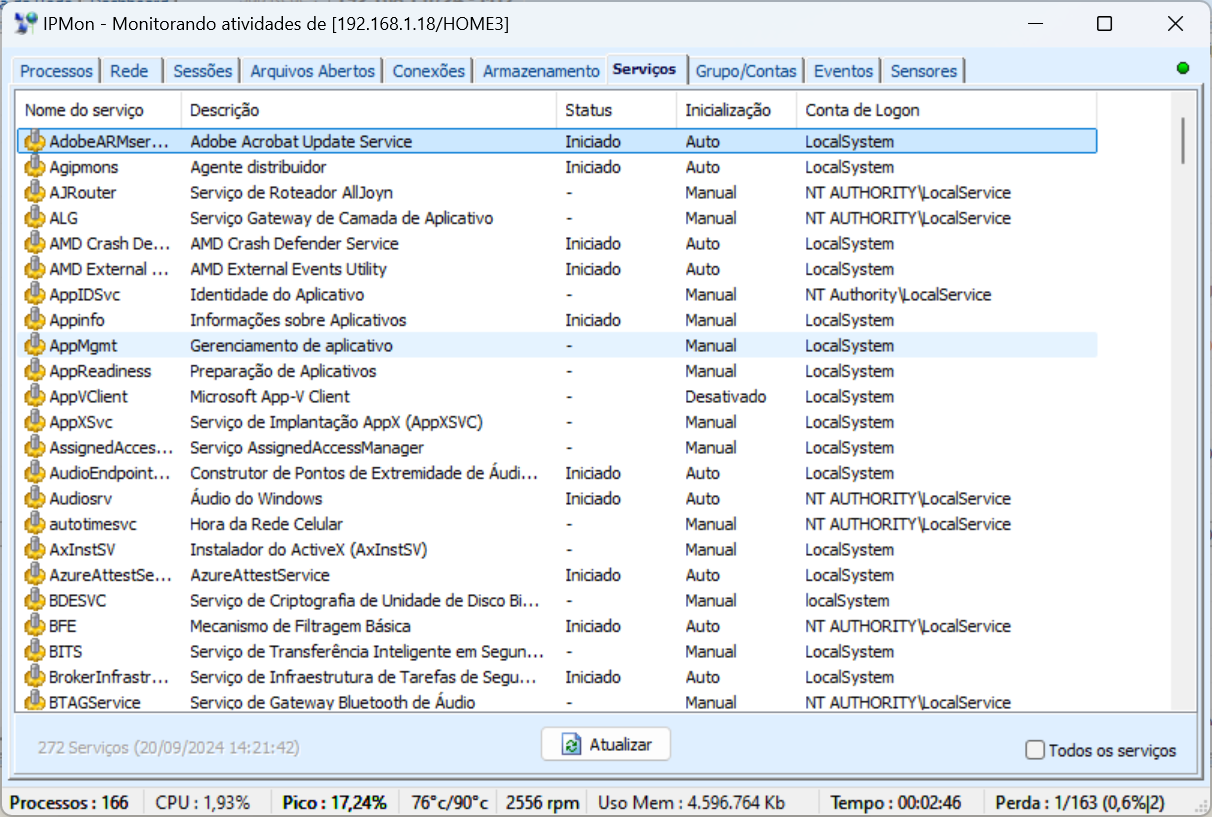1212x817 pixels.
Task: Click the icon of AudioEndpointBuilder service
Action: [x=34, y=473]
